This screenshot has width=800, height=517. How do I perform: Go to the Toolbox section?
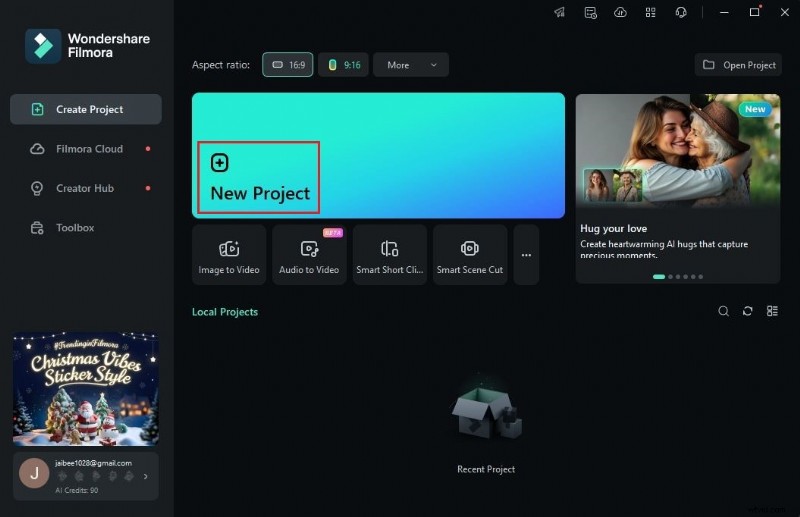point(74,228)
